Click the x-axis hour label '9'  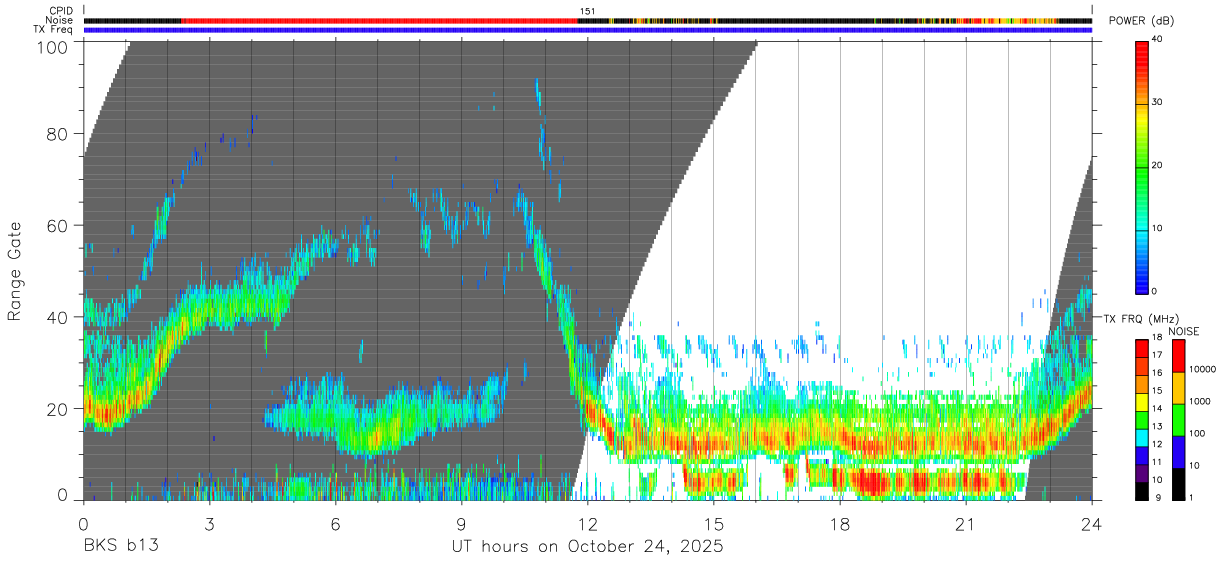pyautogui.click(x=461, y=524)
